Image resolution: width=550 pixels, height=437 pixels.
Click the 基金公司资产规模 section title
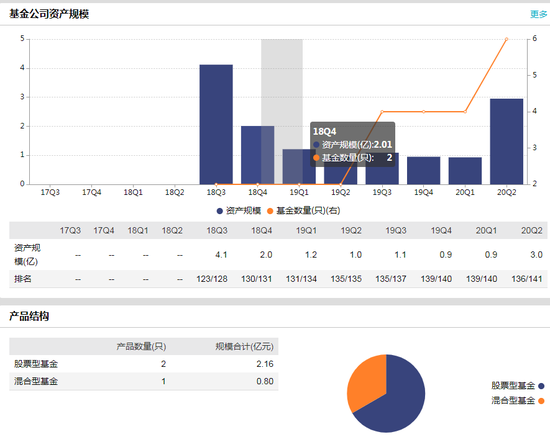pos(49,14)
